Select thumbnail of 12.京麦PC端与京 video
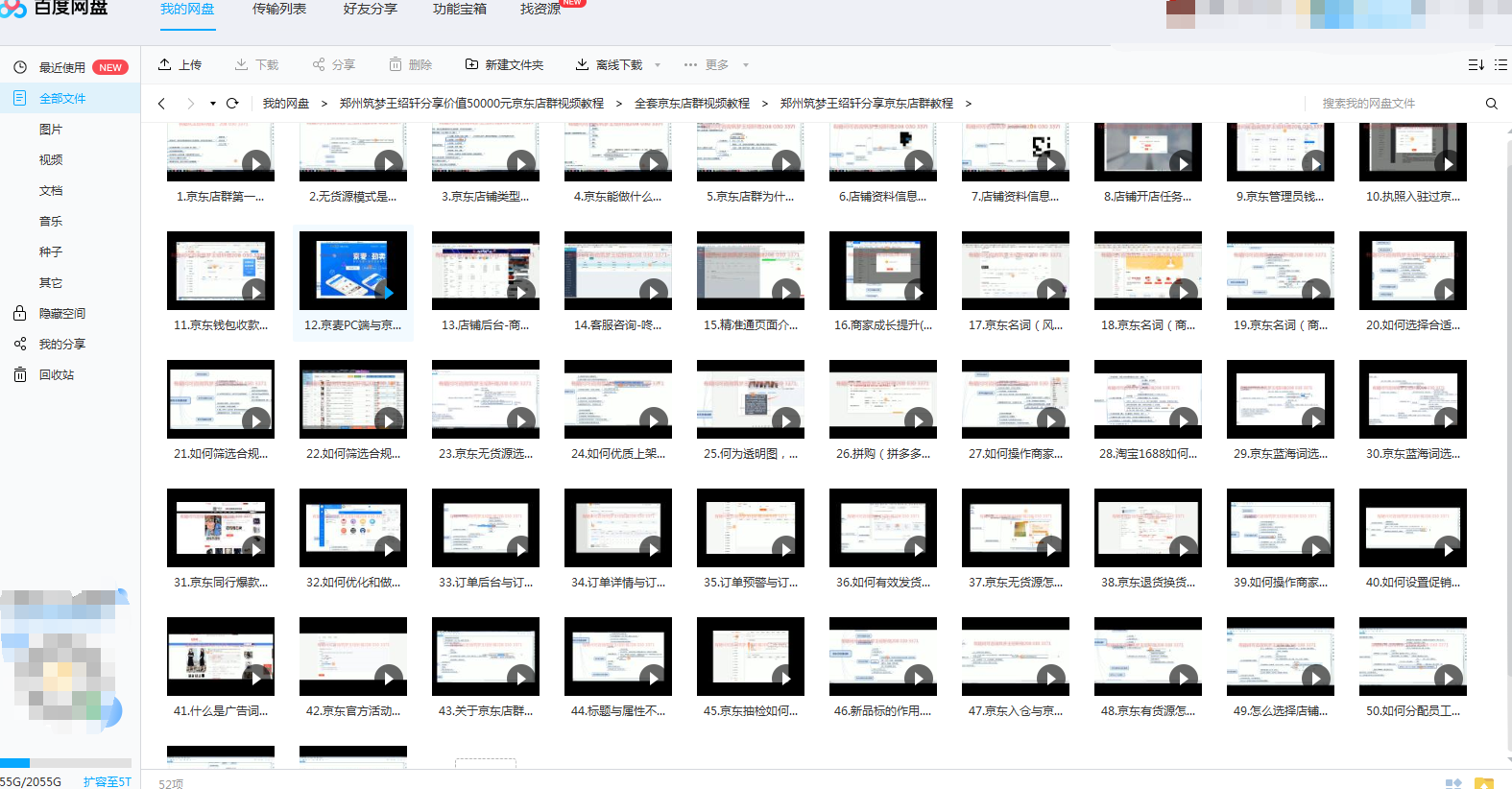 pyautogui.click(x=353, y=271)
